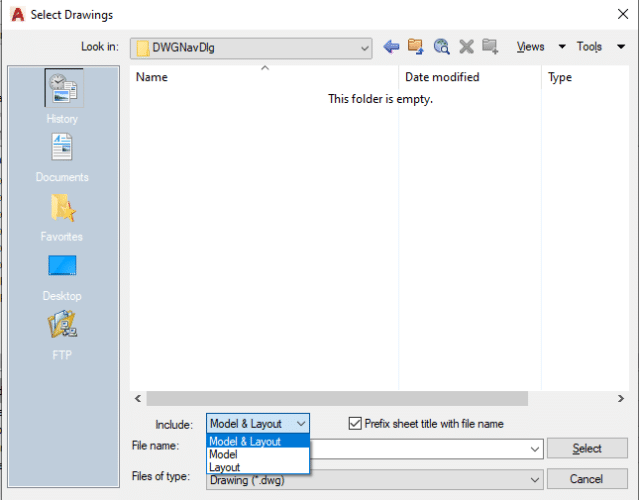The image size is (639, 500).
Task: Click the scroll right arrow
Action: click(x=621, y=399)
